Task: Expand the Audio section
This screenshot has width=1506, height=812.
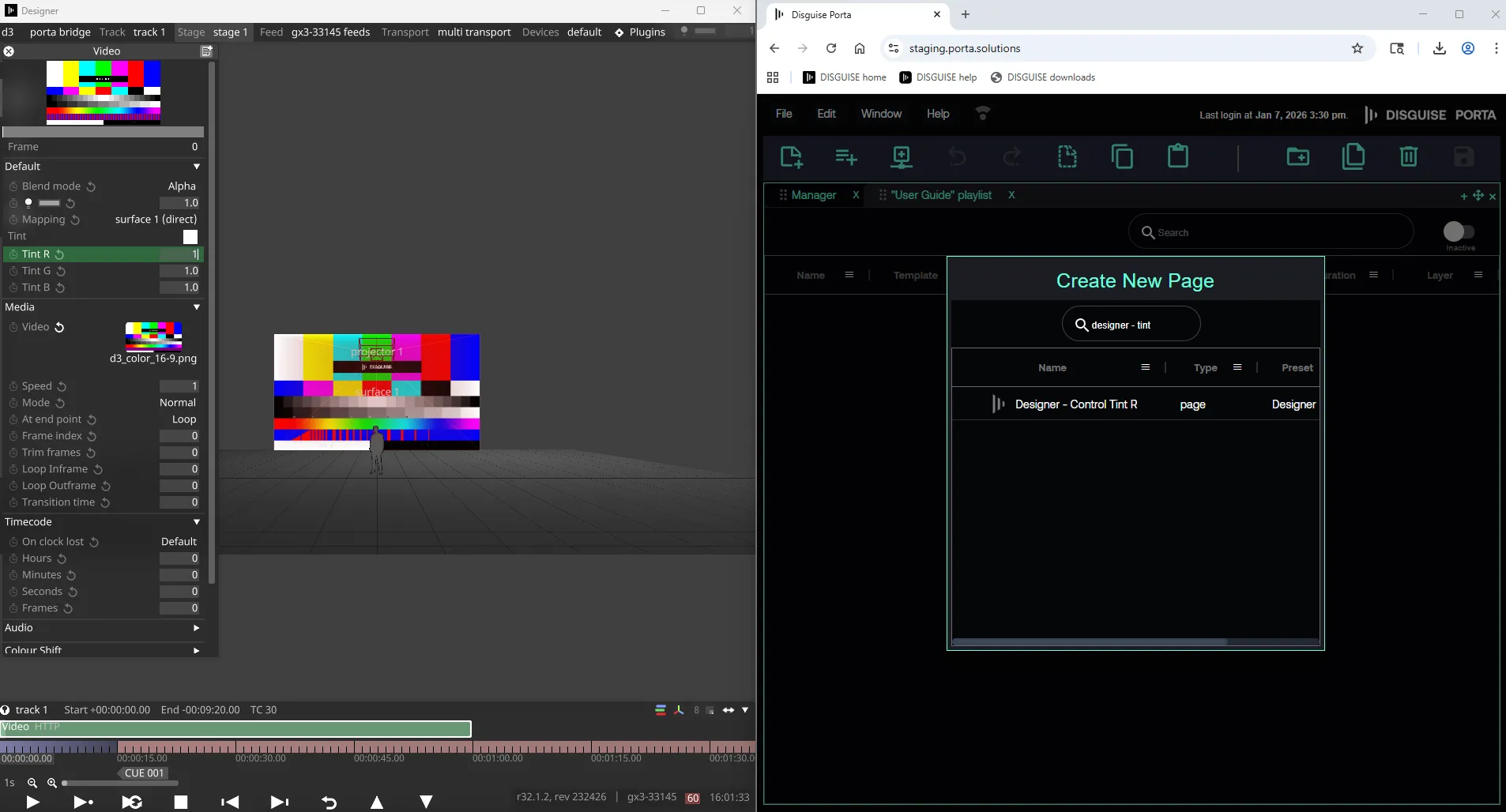Action: [197, 628]
